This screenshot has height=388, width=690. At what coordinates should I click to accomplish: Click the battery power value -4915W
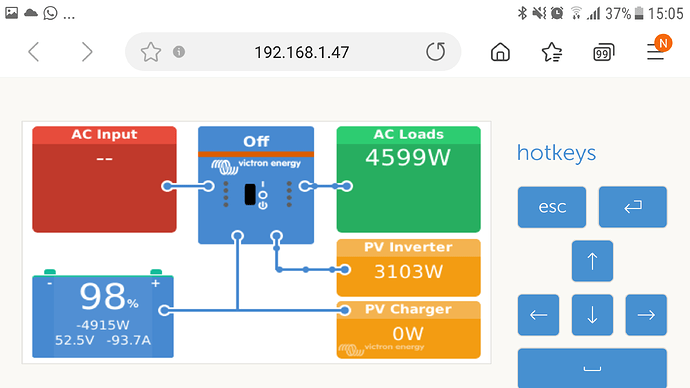click(x=103, y=325)
